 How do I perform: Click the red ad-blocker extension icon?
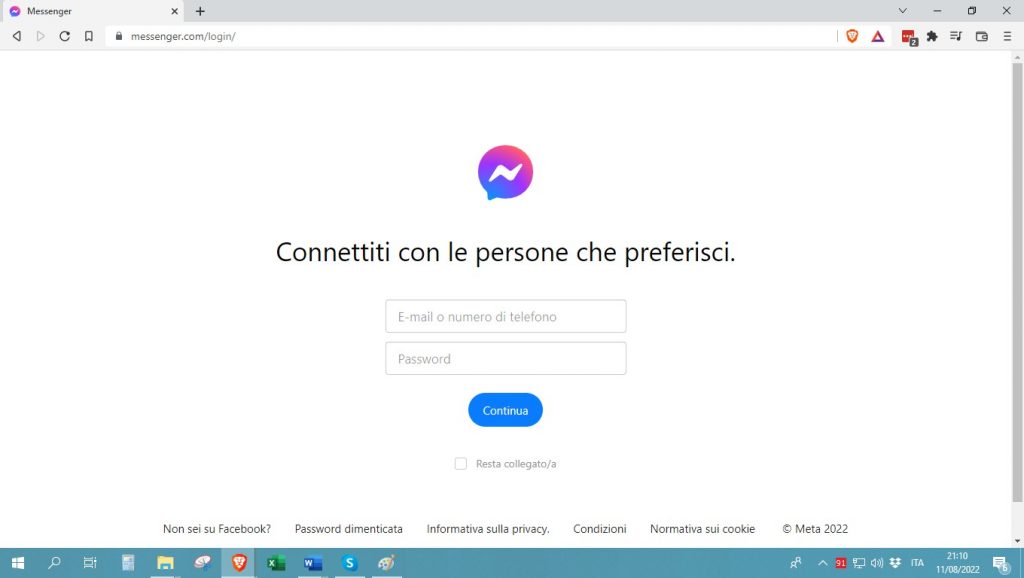coord(907,36)
